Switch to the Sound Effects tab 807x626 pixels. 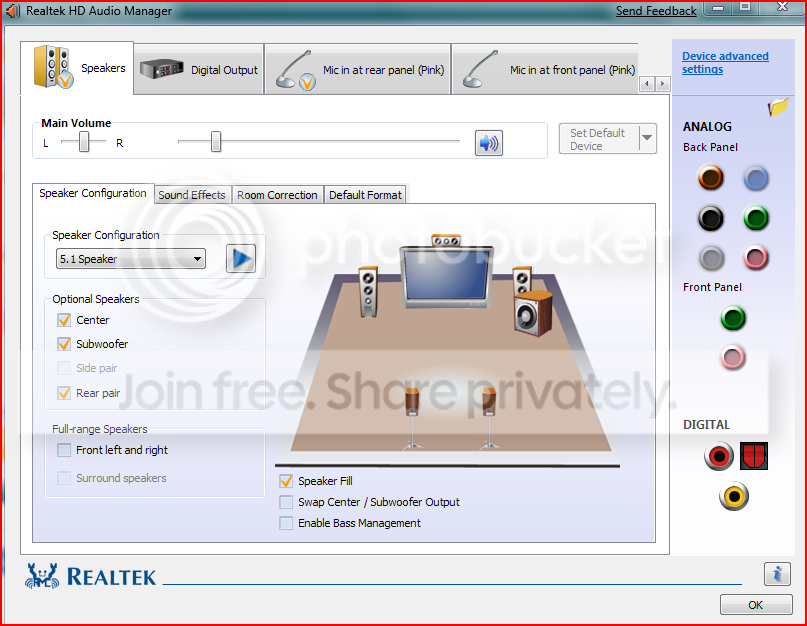click(192, 195)
